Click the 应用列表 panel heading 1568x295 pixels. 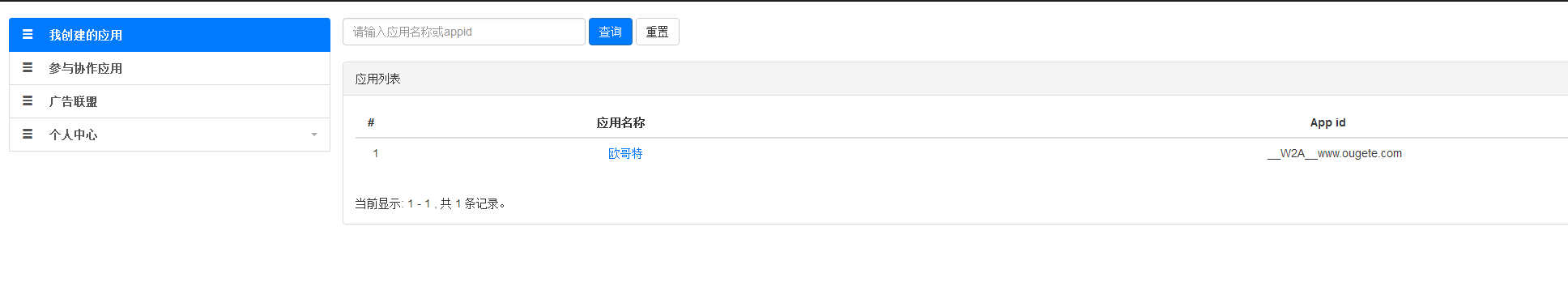click(378, 79)
